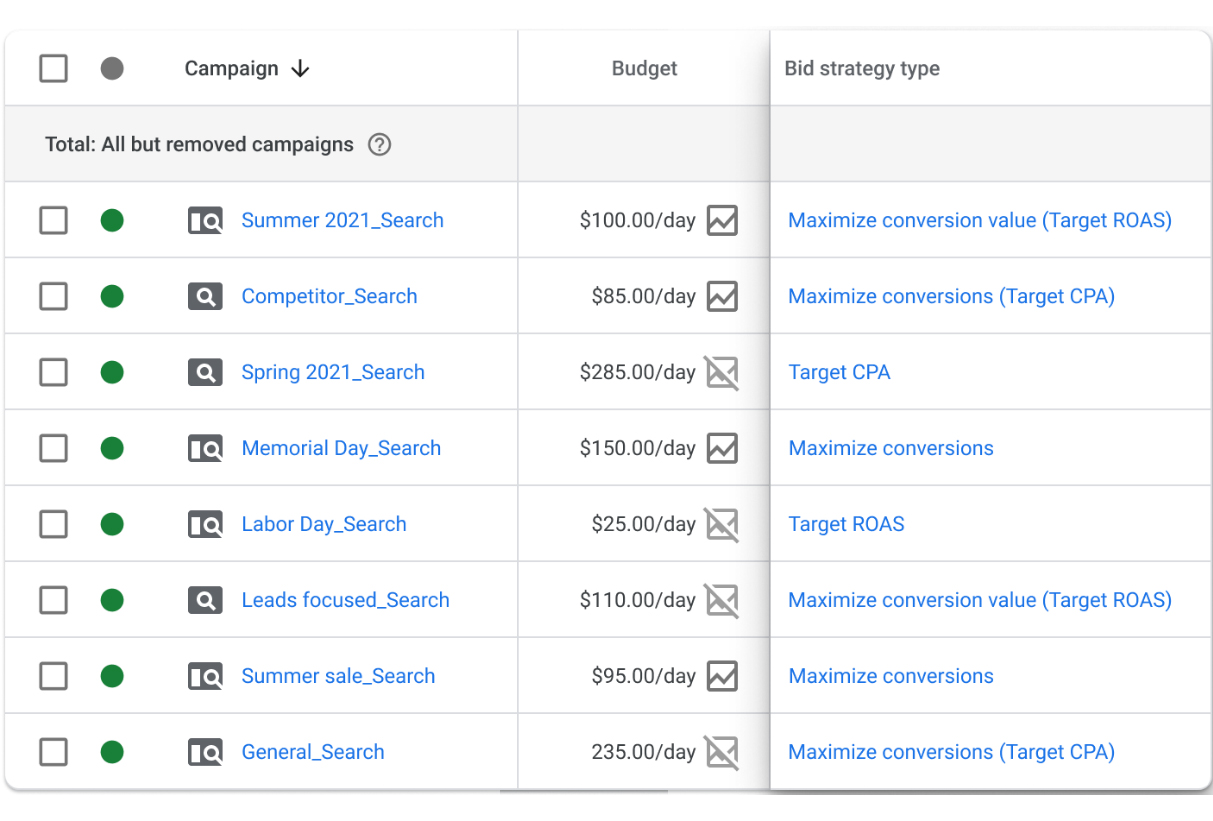Open Leads focused_Search's Maximize conversion value strategy

980,600
